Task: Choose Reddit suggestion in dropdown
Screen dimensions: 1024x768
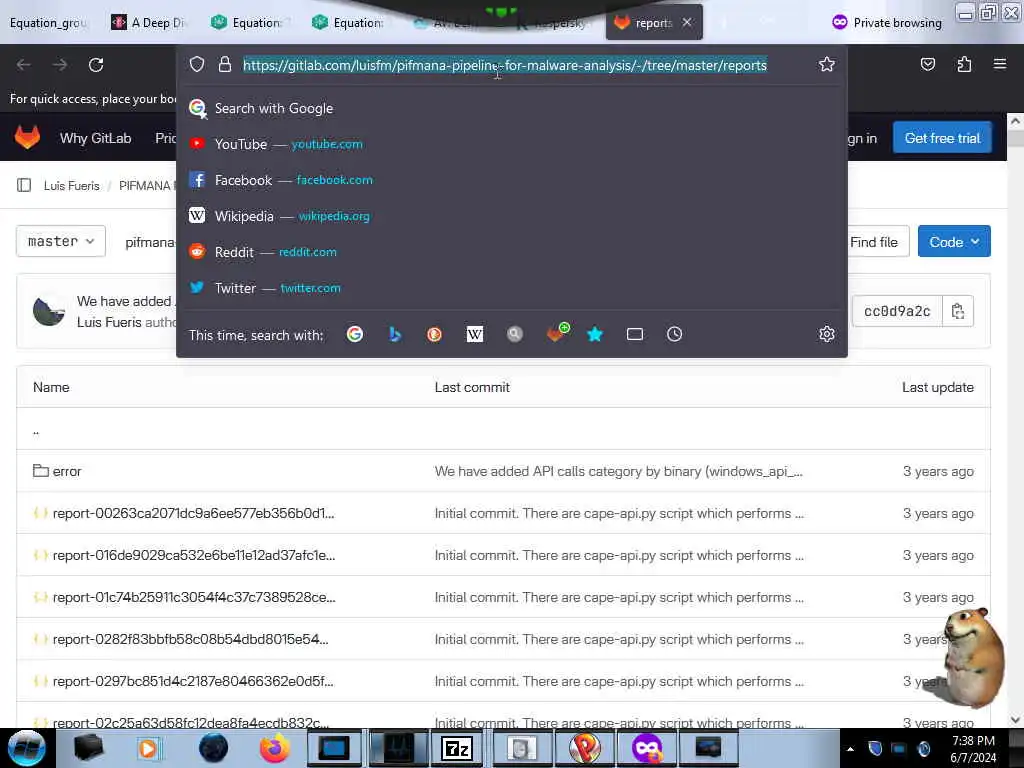Action: point(511,252)
